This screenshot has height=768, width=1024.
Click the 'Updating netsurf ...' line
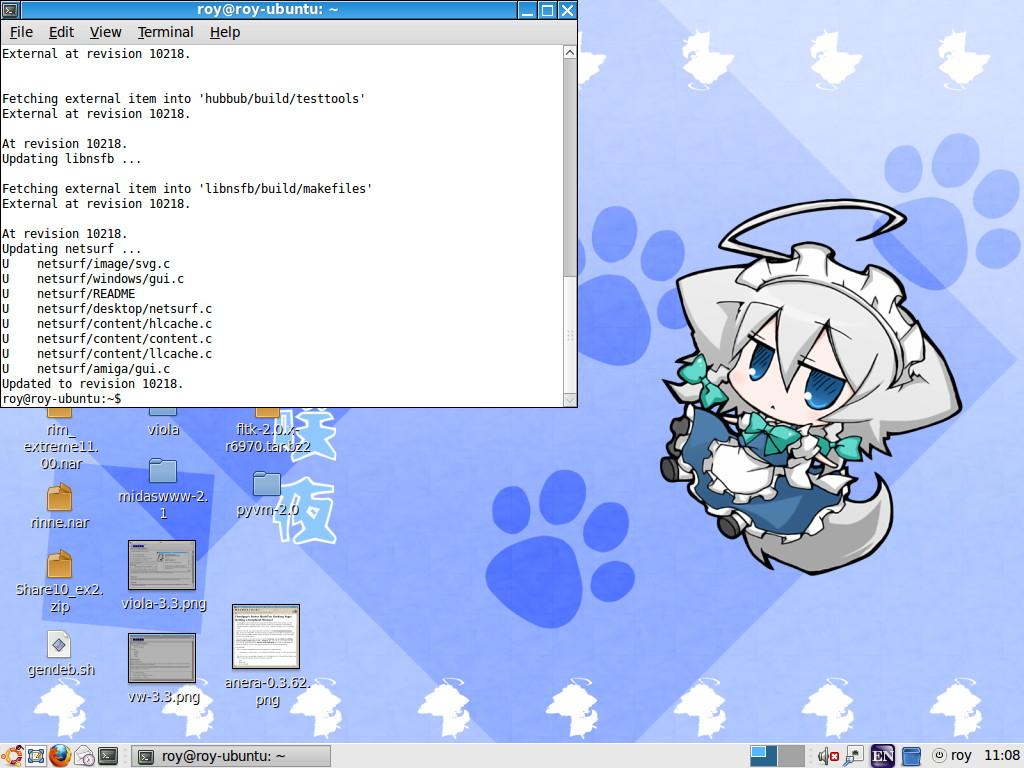pos(72,248)
